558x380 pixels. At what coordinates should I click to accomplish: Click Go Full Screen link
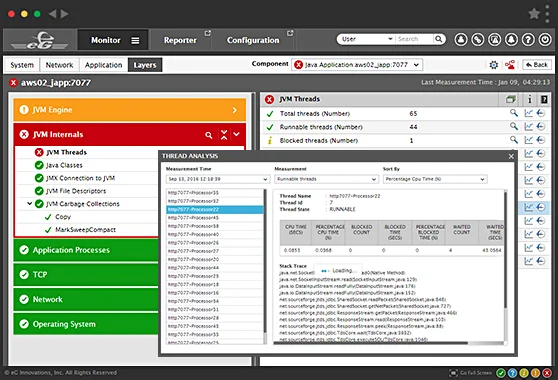tap(471, 373)
